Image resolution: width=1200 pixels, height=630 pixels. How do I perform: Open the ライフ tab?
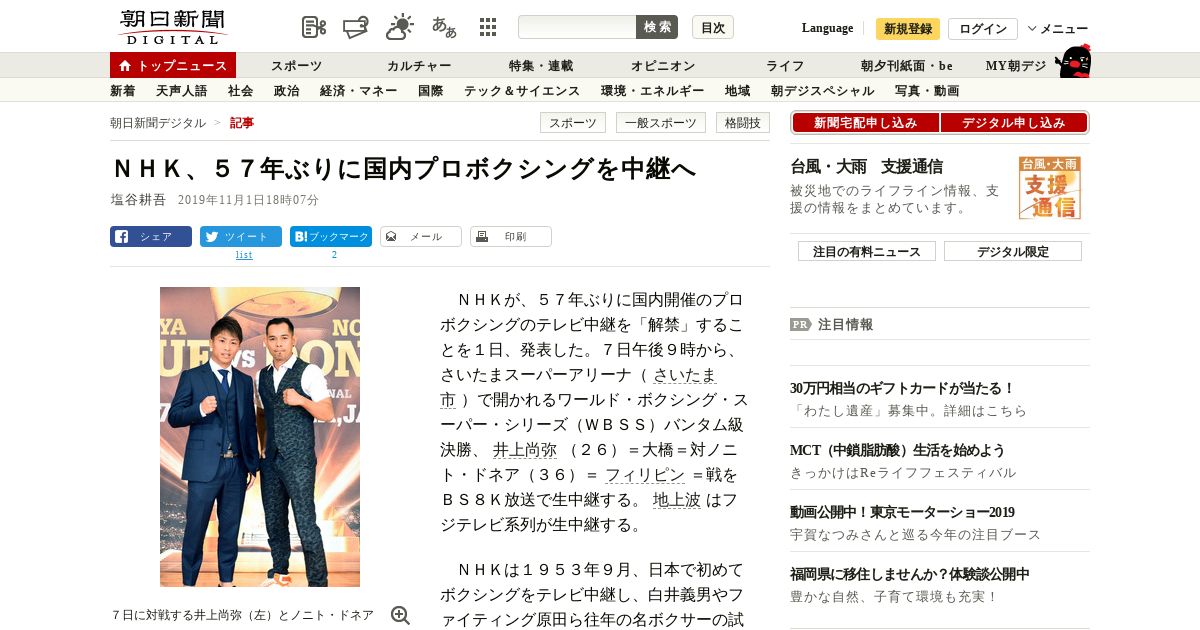785,66
